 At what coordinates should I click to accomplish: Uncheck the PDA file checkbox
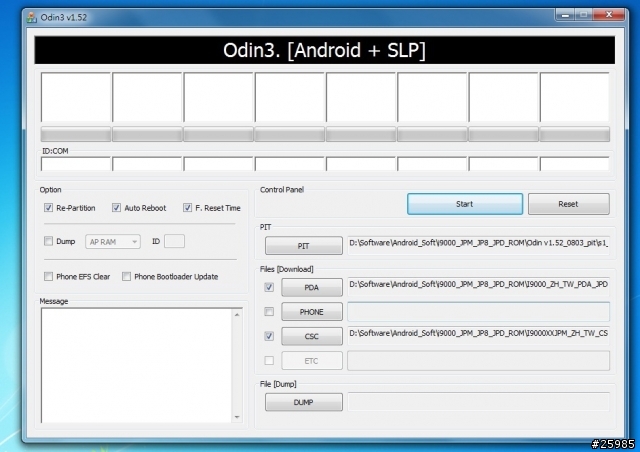pyautogui.click(x=269, y=287)
